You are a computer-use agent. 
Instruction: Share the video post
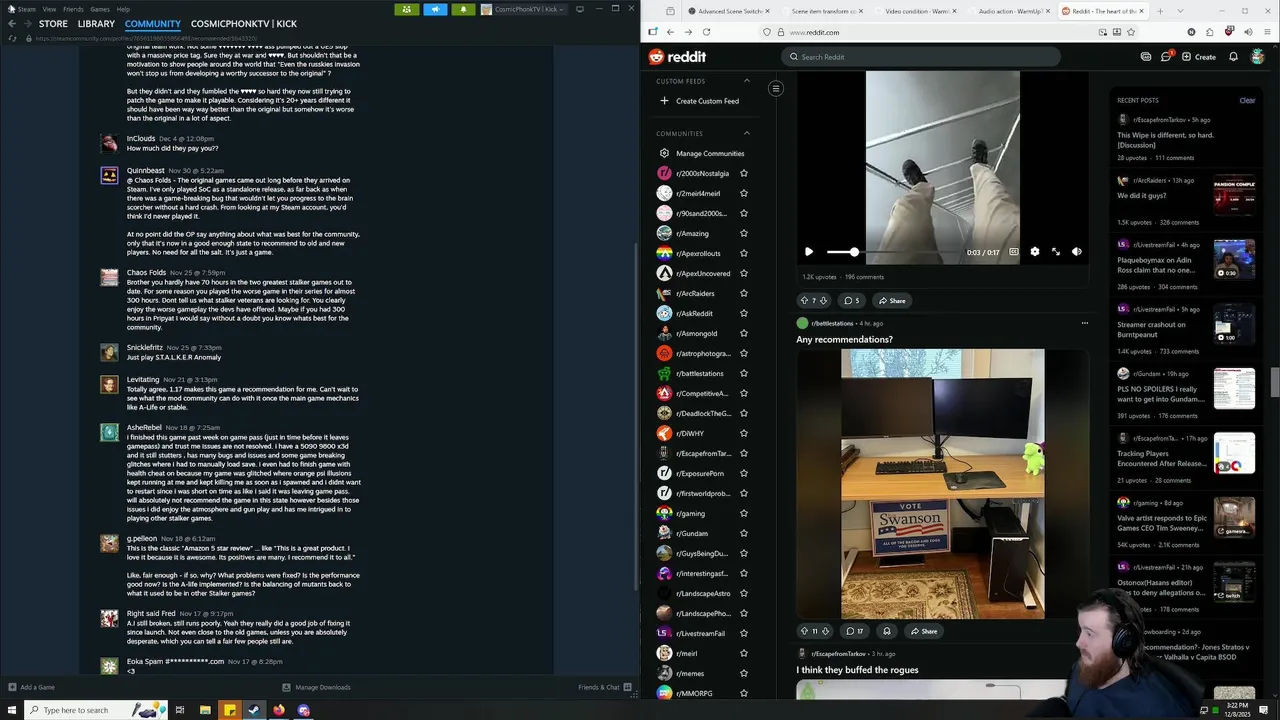tap(891, 300)
